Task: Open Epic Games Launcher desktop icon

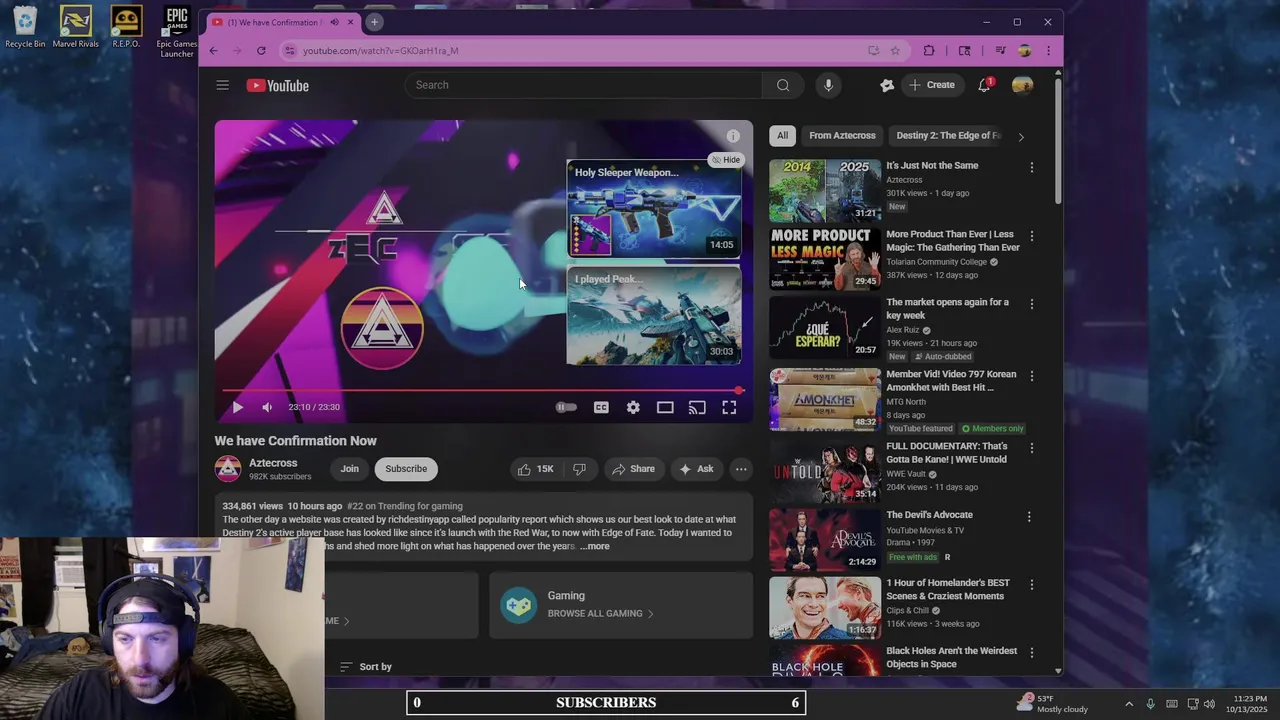Action: (x=177, y=32)
